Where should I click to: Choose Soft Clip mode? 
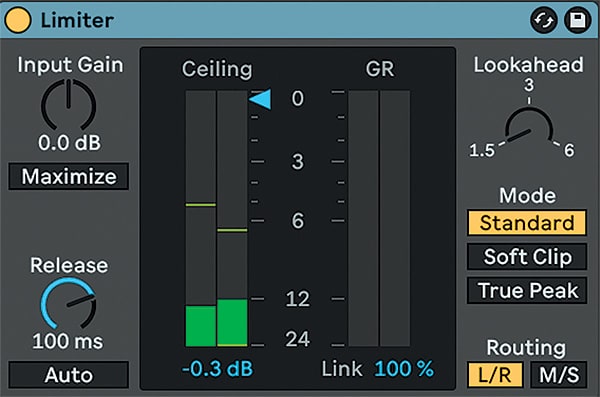(527, 256)
